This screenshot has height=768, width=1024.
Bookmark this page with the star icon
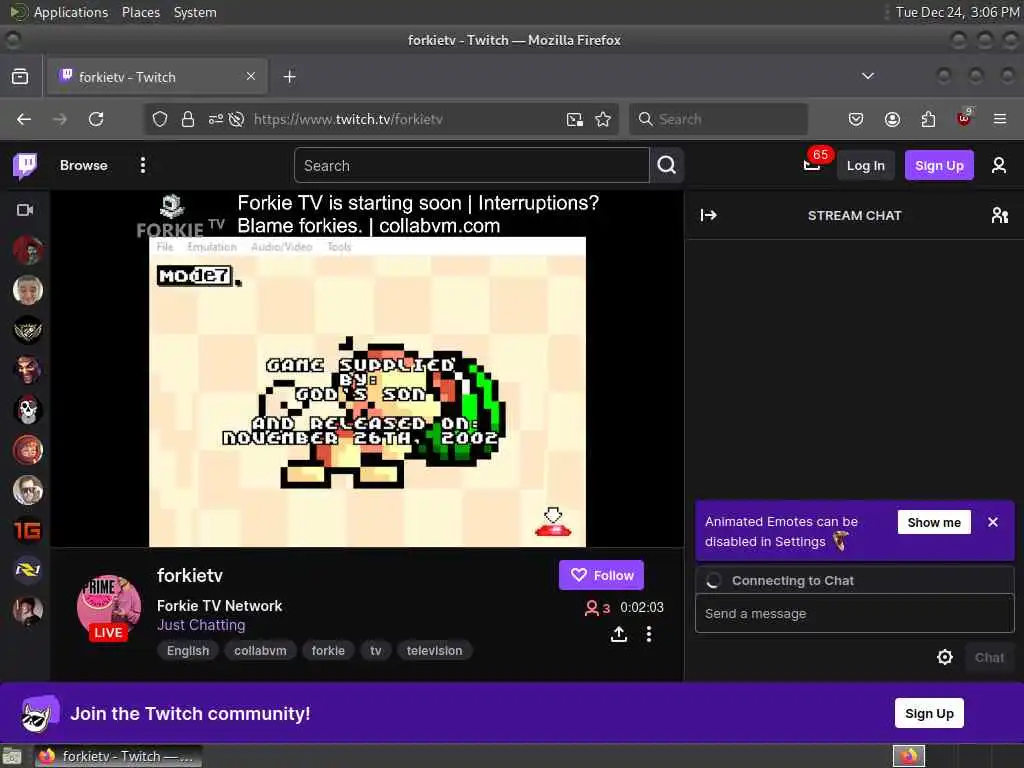point(603,119)
